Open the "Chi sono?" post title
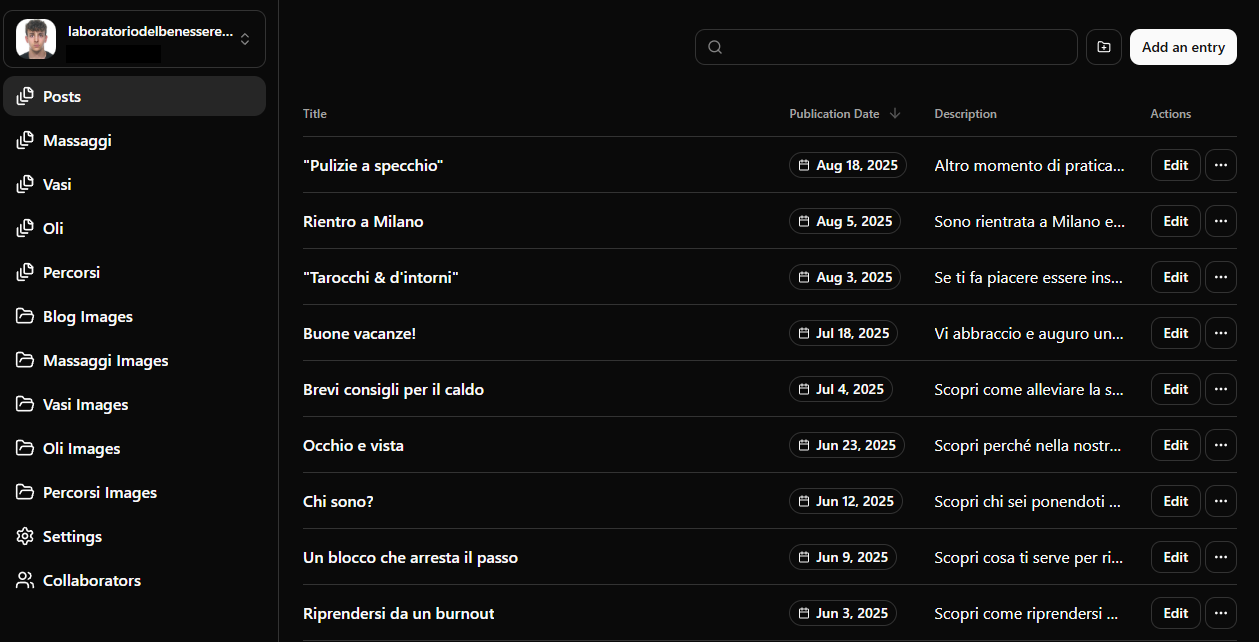The height and width of the screenshot is (642, 1259). coord(338,501)
